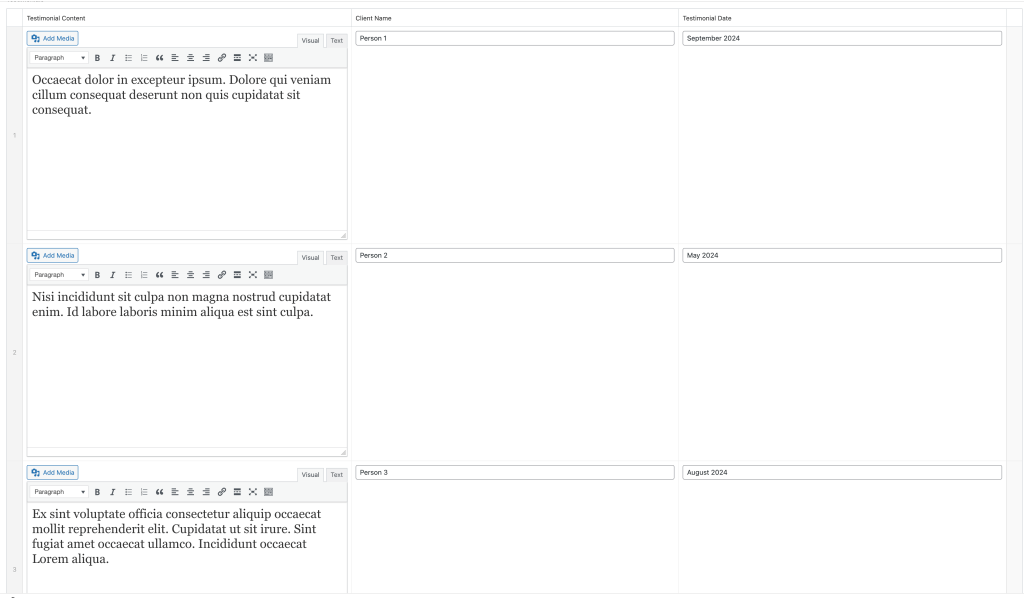Apply italic in the Person 3 testimonial editor
This screenshot has height=598, width=1024.
click(112, 492)
